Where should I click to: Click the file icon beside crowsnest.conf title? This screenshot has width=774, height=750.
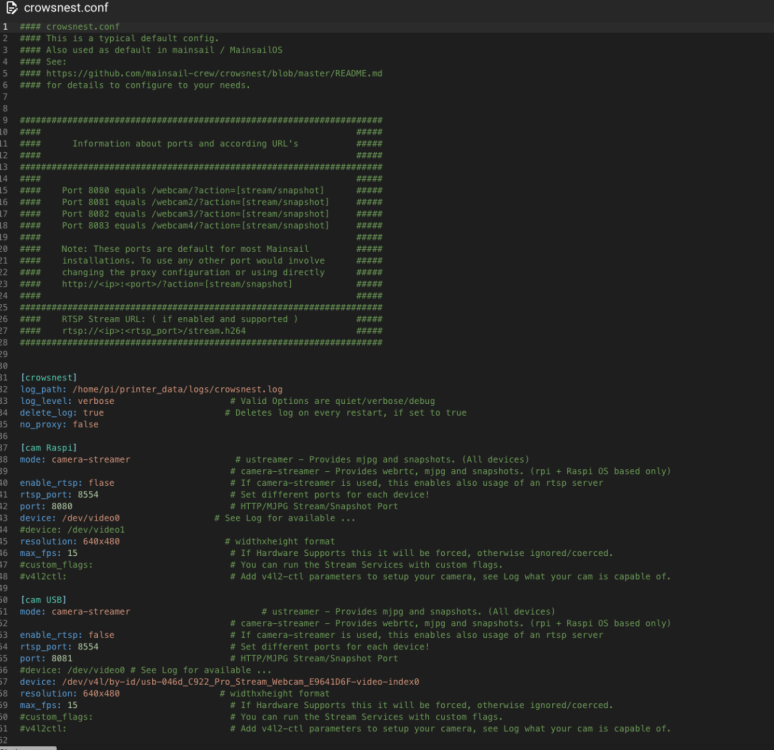tap(12, 8)
